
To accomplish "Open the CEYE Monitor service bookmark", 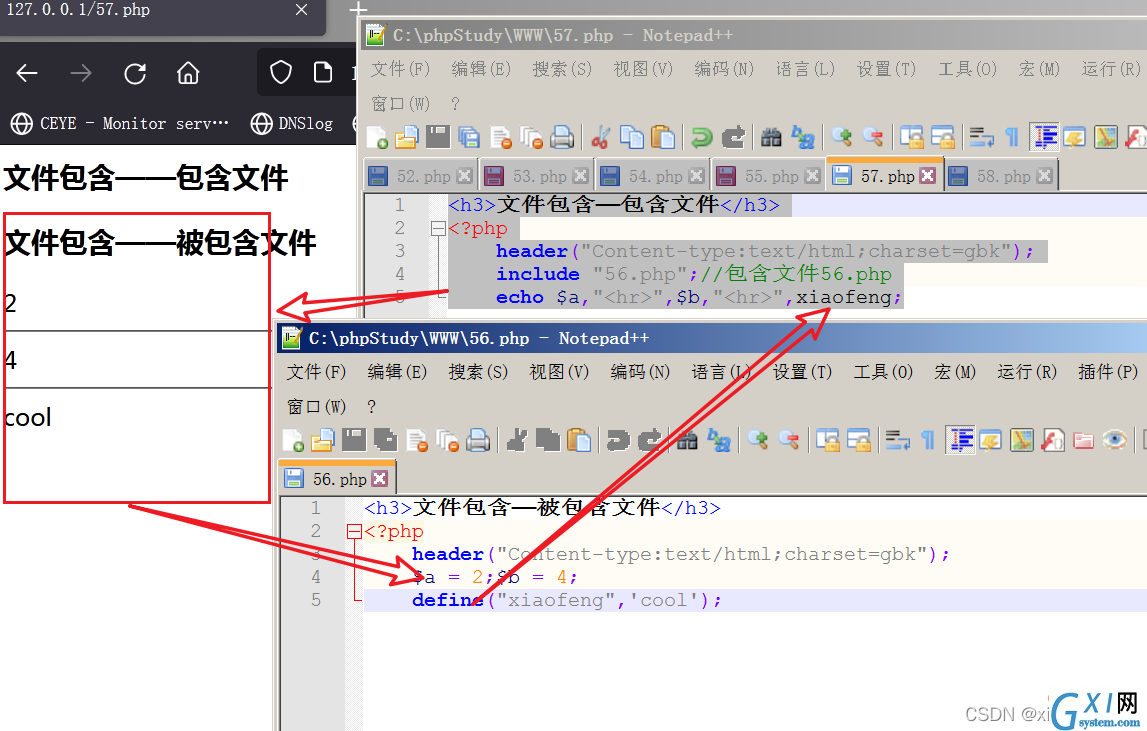I will [x=120, y=123].
